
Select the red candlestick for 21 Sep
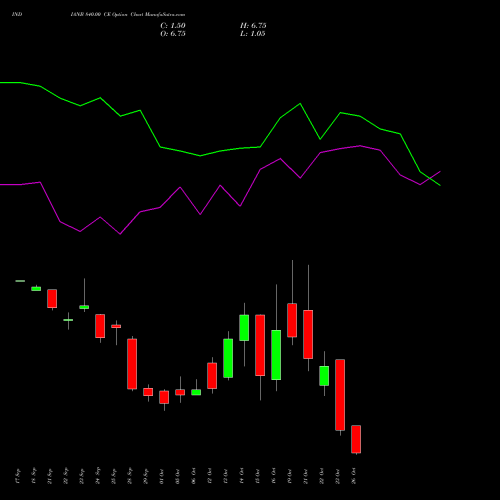[x=52, y=298]
